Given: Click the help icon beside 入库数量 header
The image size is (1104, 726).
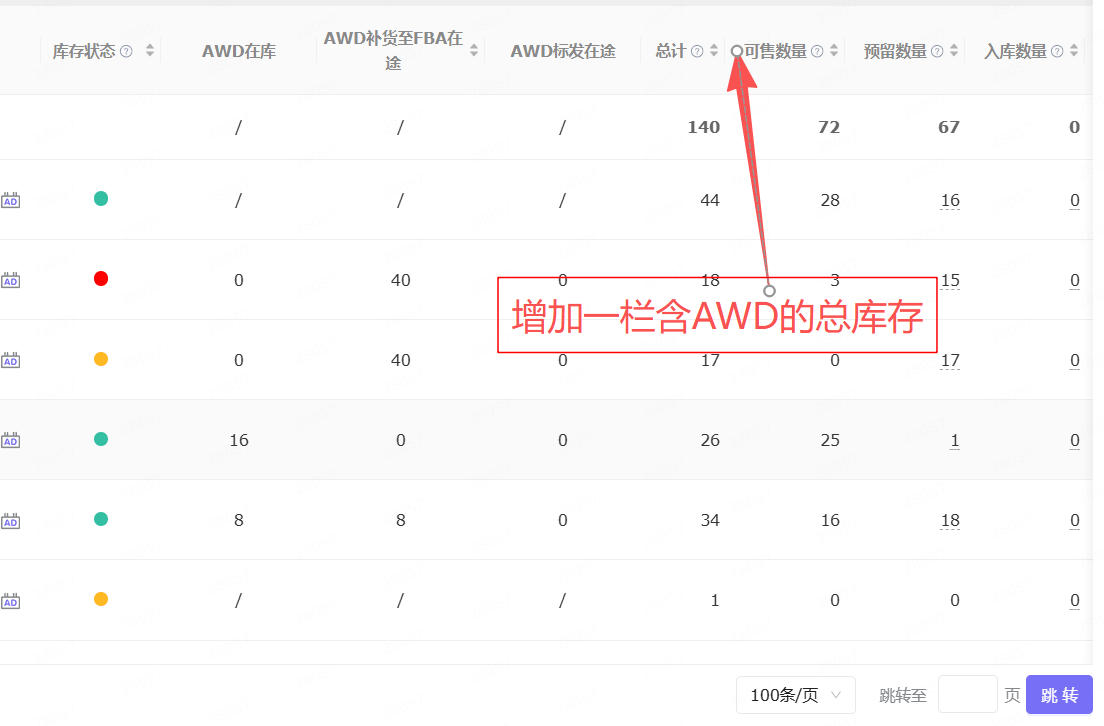Looking at the screenshot, I should [x=1057, y=51].
